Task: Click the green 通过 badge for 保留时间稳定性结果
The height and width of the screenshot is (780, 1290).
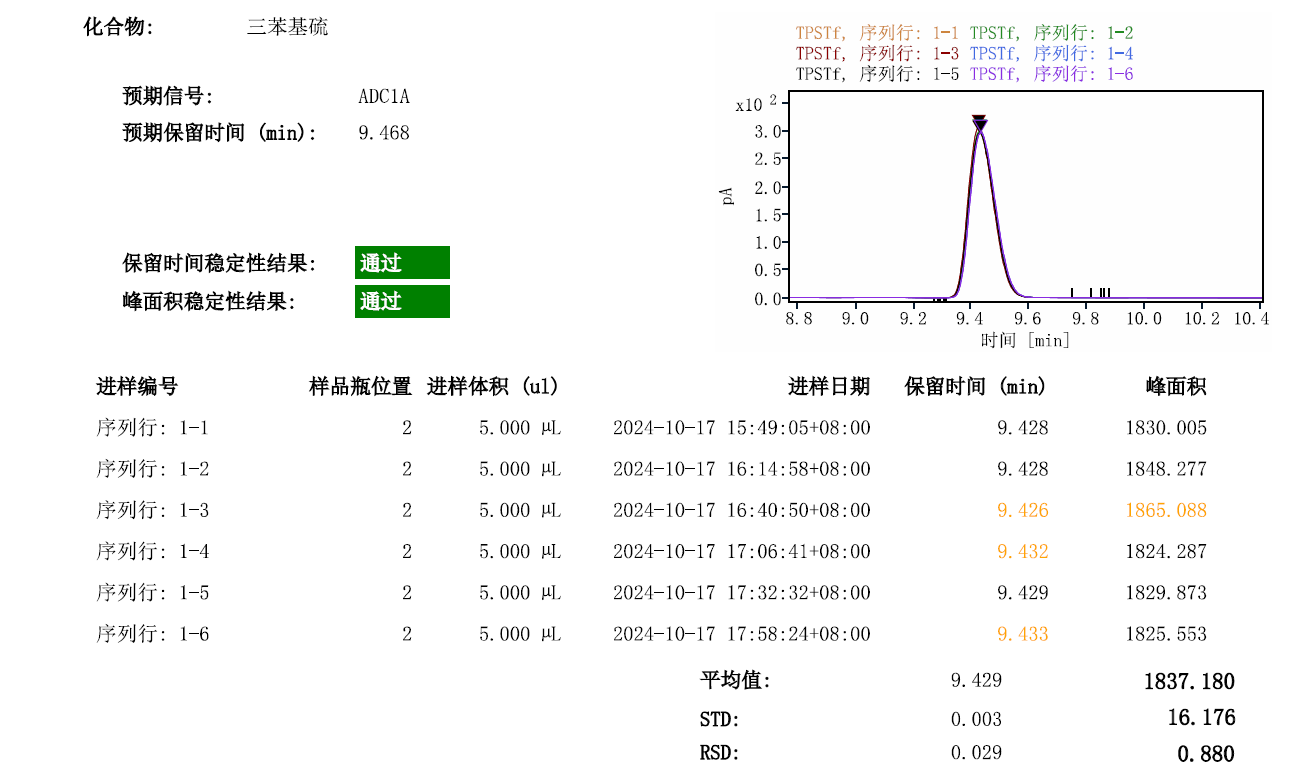Action: point(402,263)
